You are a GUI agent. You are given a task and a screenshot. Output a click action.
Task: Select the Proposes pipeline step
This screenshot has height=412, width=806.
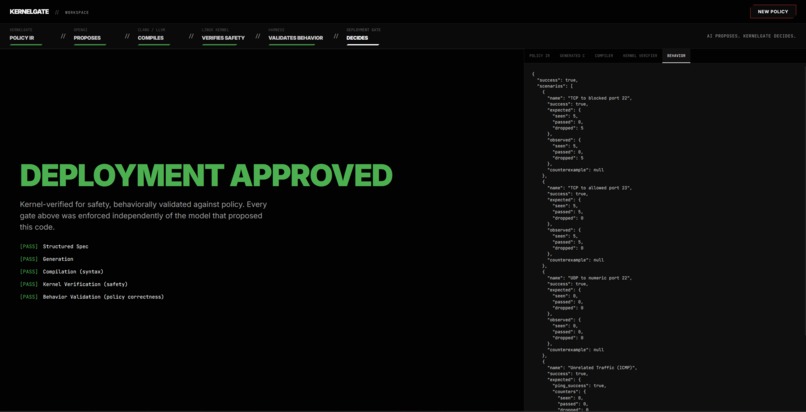89,38
